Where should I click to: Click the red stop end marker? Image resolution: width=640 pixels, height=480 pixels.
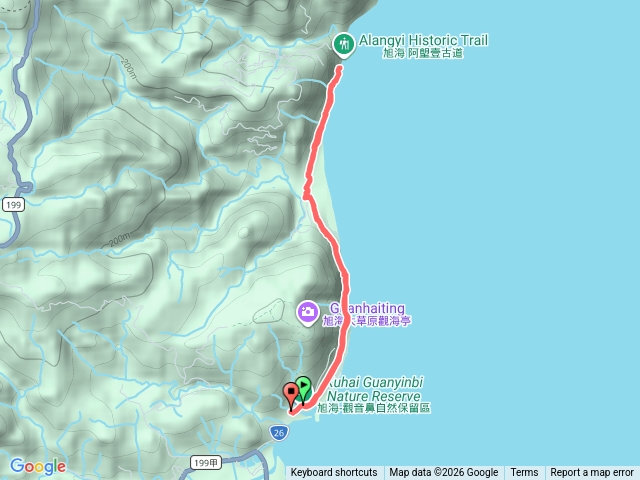click(x=291, y=396)
